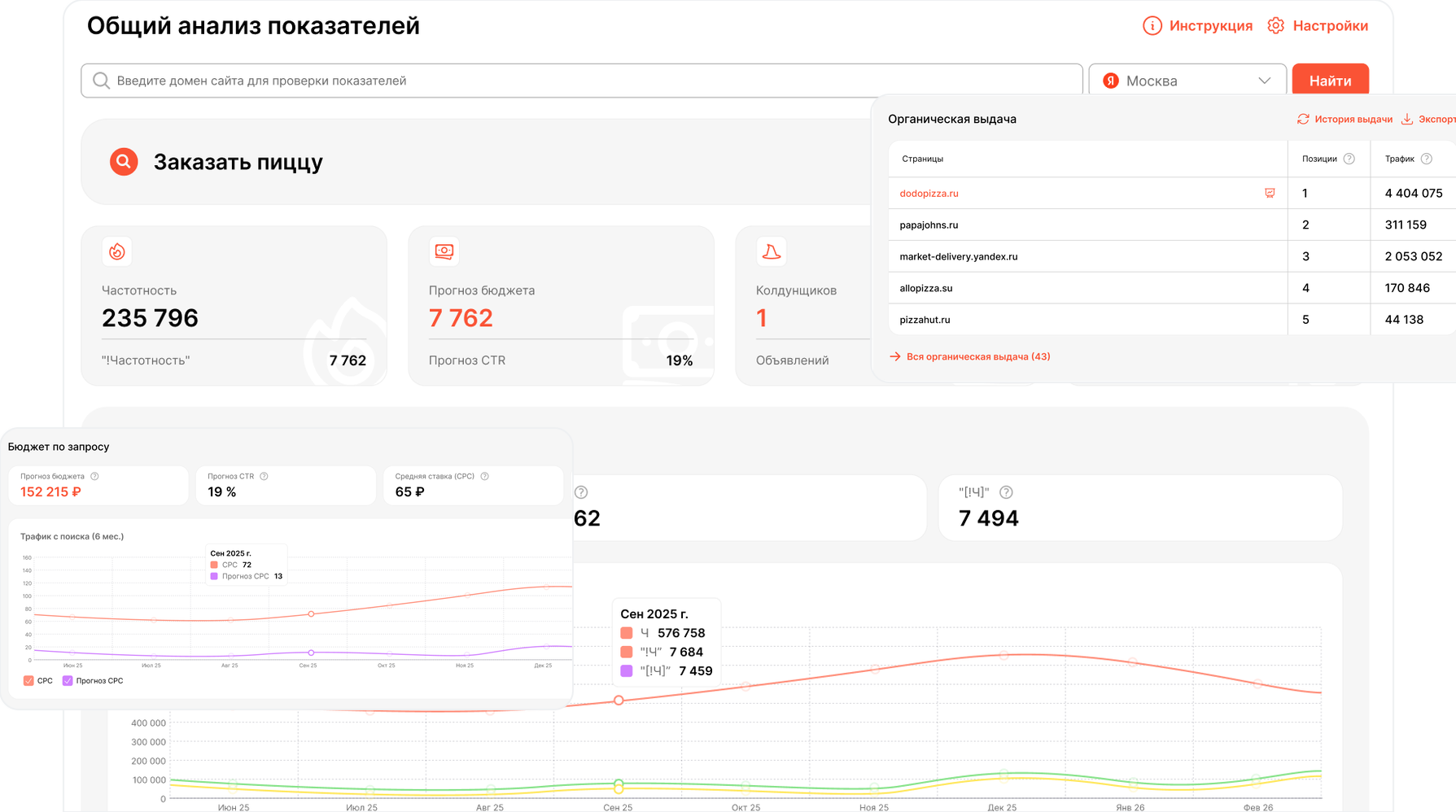The width and height of the screenshot is (1456, 812).
Task: Click the flame icon on Частотность card
Action: click(x=117, y=251)
